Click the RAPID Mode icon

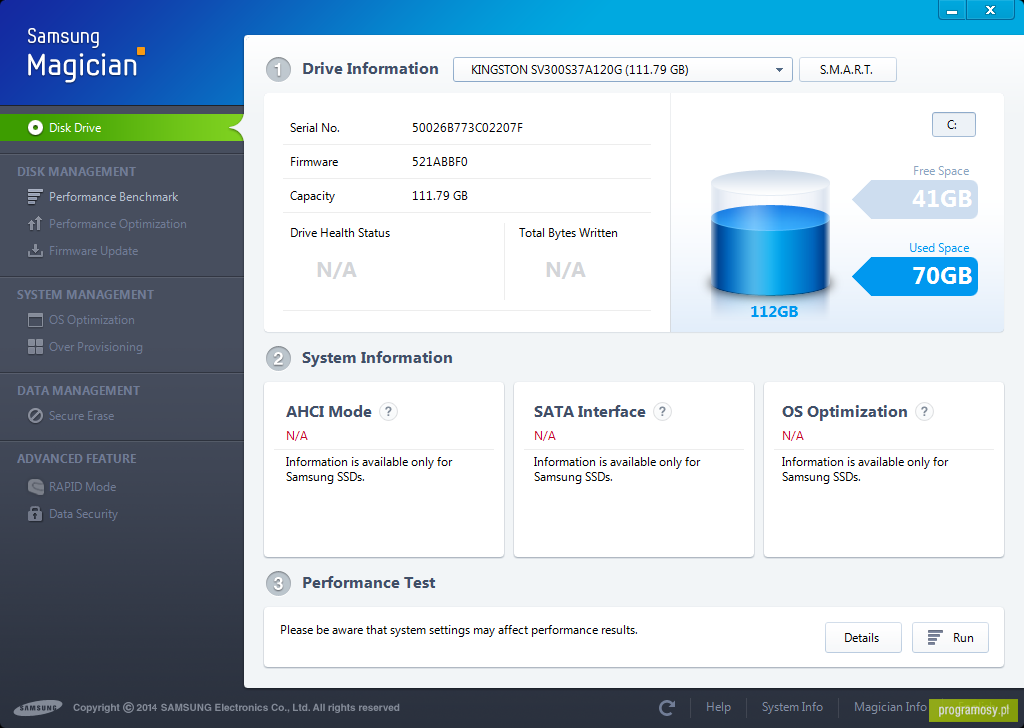coord(35,486)
